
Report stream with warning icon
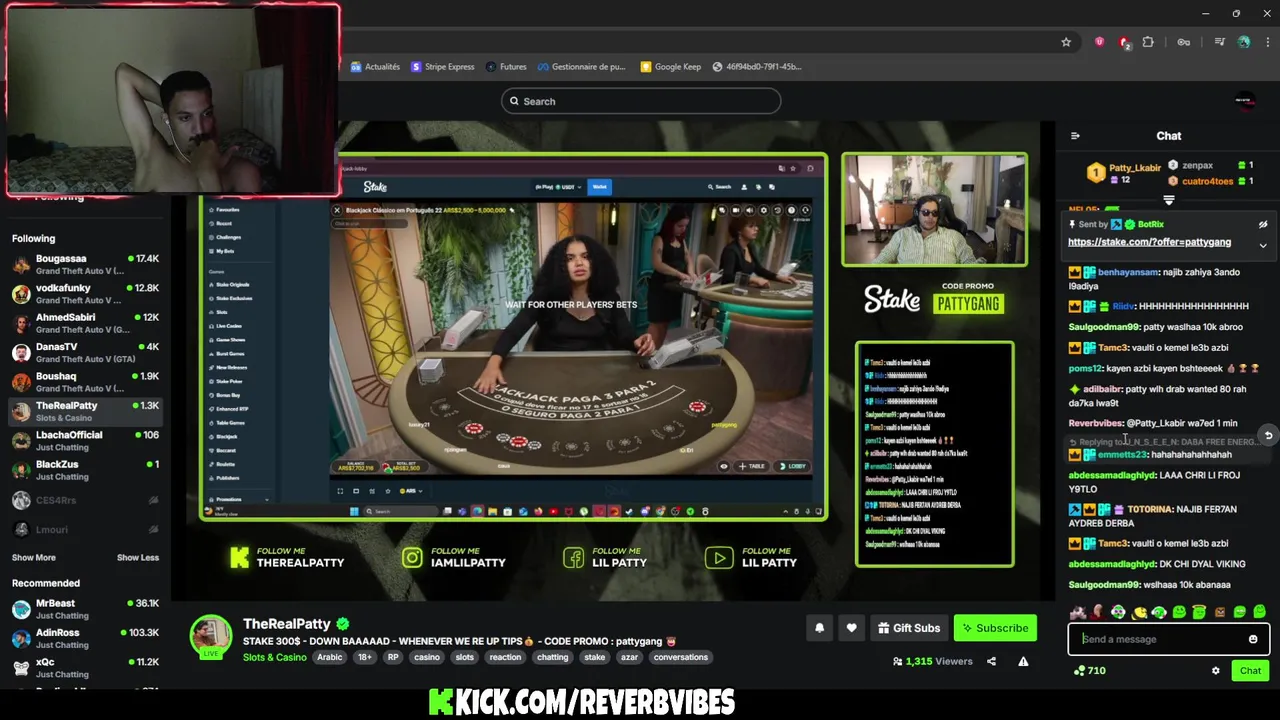tap(1023, 661)
